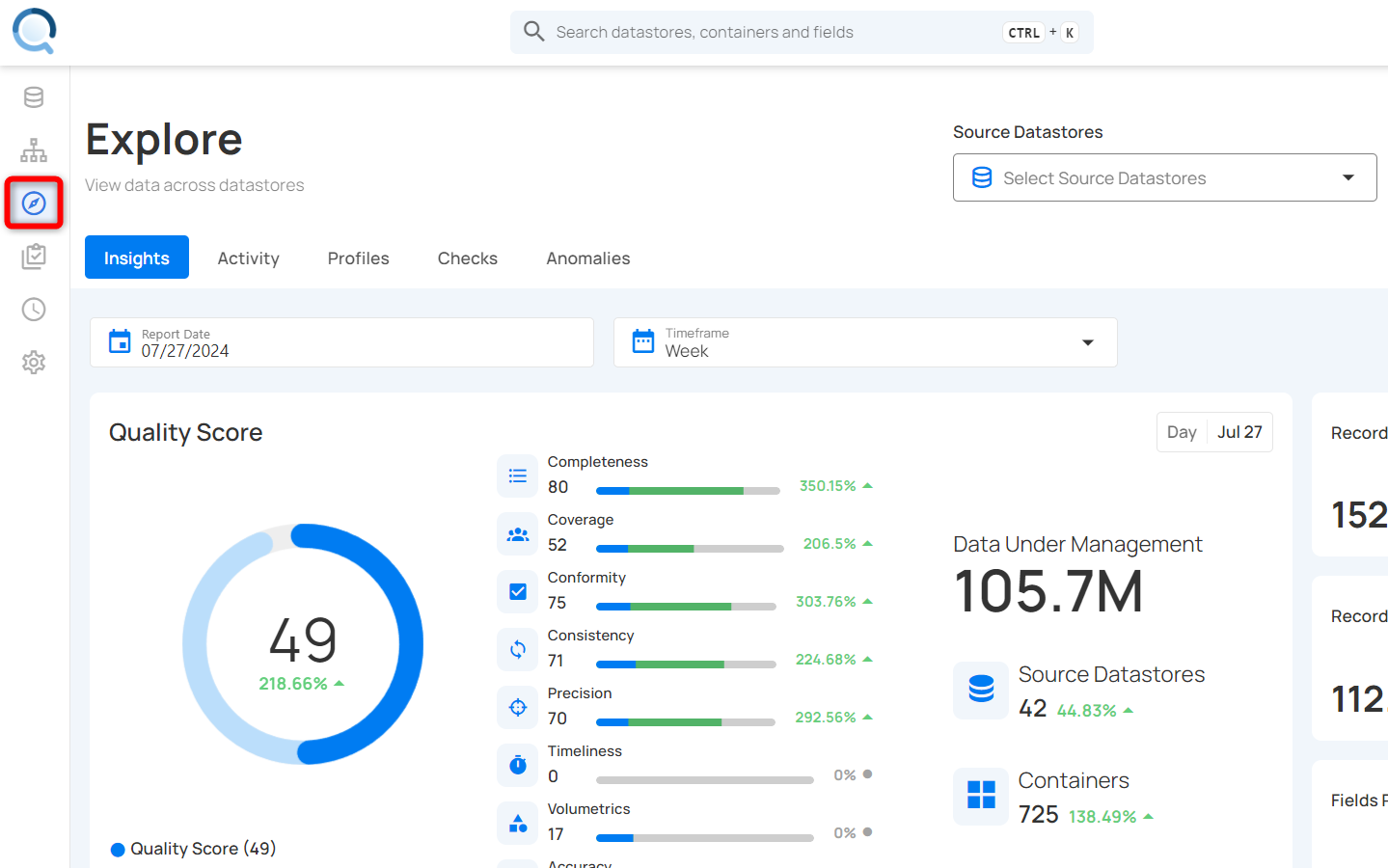The height and width of the screenshot is (868, 1388).
Task: Click the Day Jul 27 button
Action: click(1214, 432)
